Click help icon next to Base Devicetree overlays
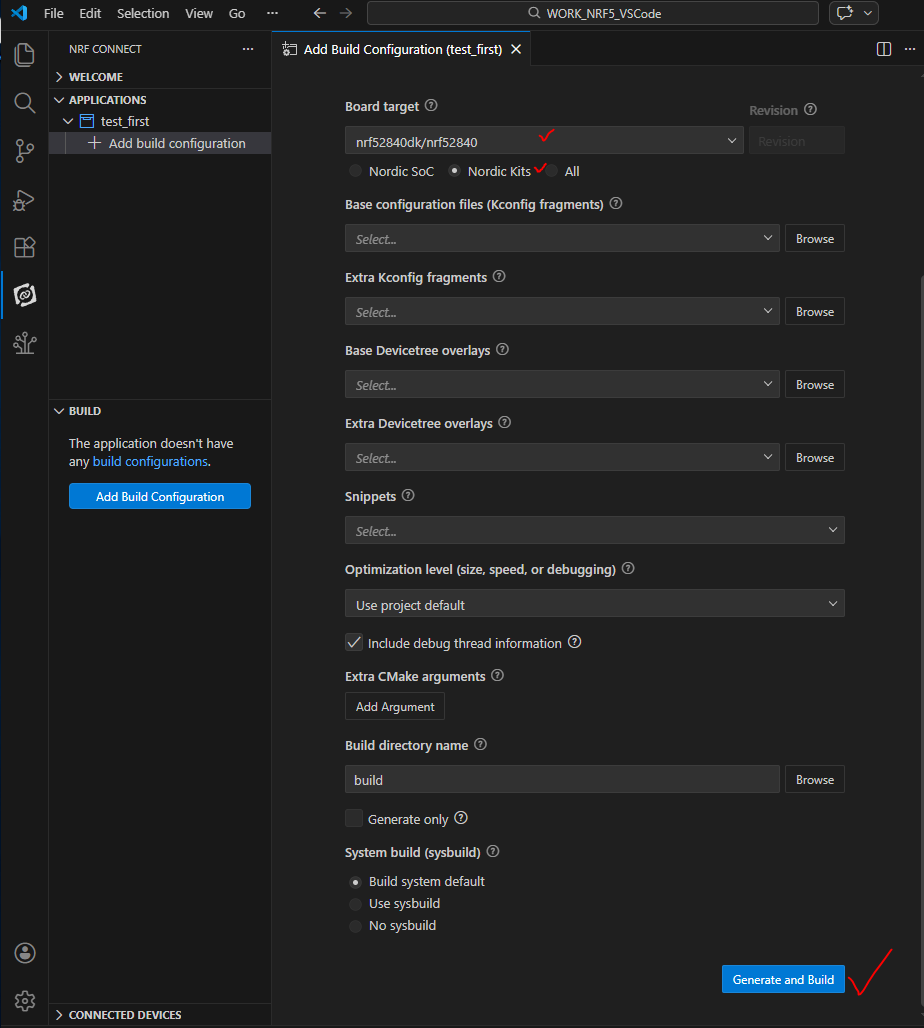924x1028 pixels. coord(502,349)
